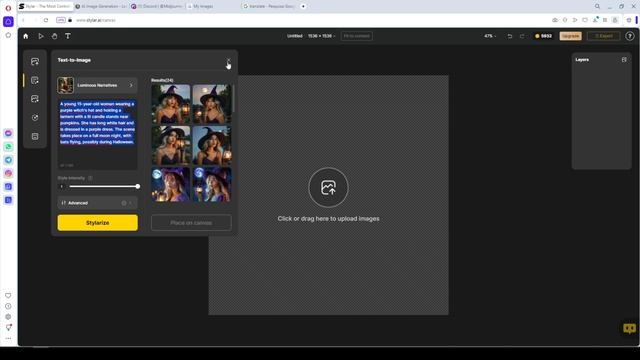Switch to the AI Image Generation tab
Screen dimensions: 640x360
click(101, 6)
